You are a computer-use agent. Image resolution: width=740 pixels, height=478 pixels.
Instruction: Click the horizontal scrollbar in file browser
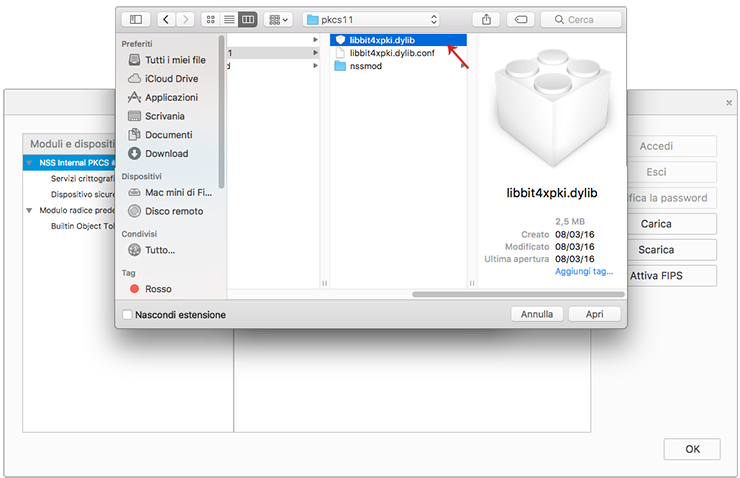coord(518,294)
